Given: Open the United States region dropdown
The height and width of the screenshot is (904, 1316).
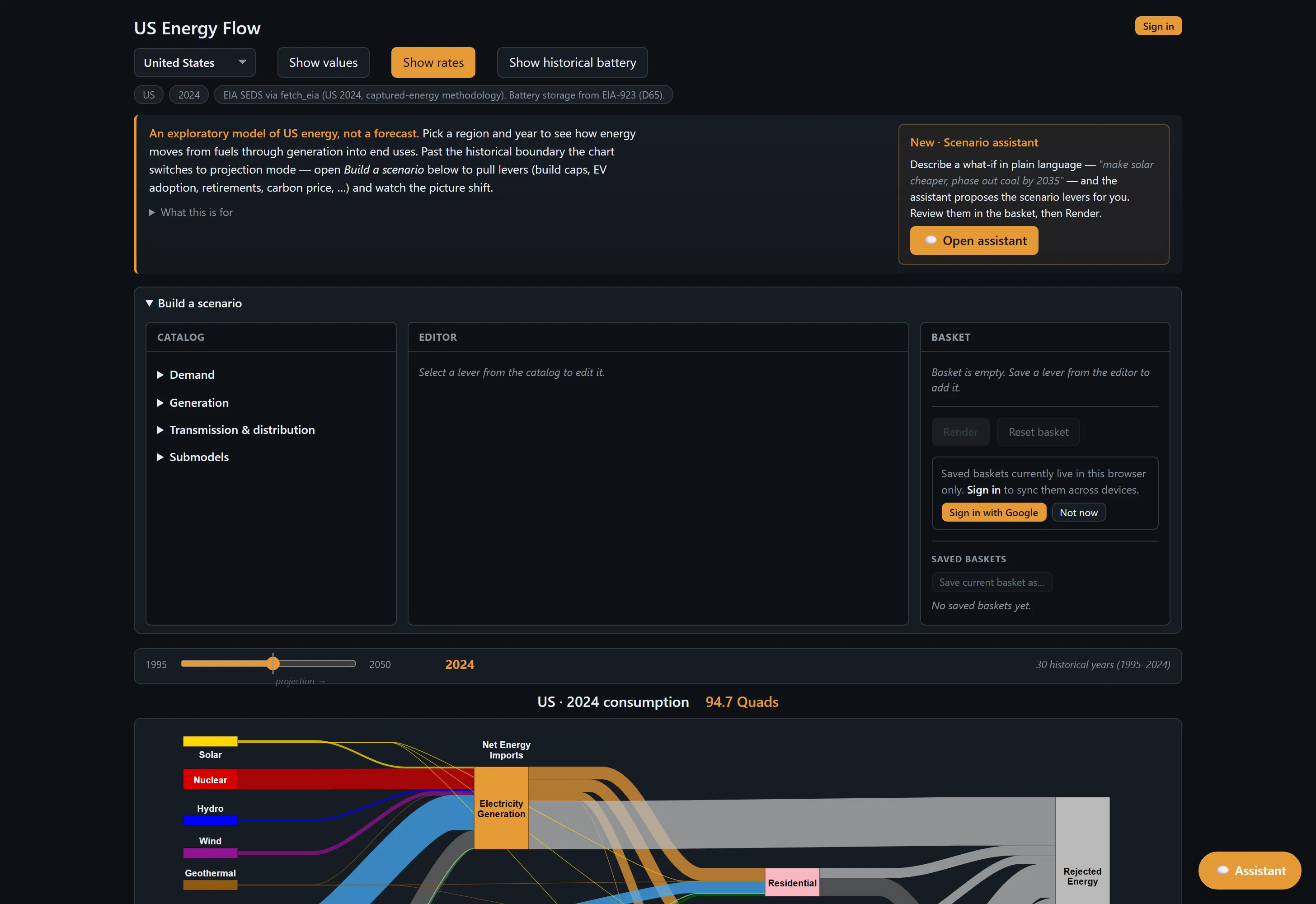Looking at the screenshot, I should point(194,62).
